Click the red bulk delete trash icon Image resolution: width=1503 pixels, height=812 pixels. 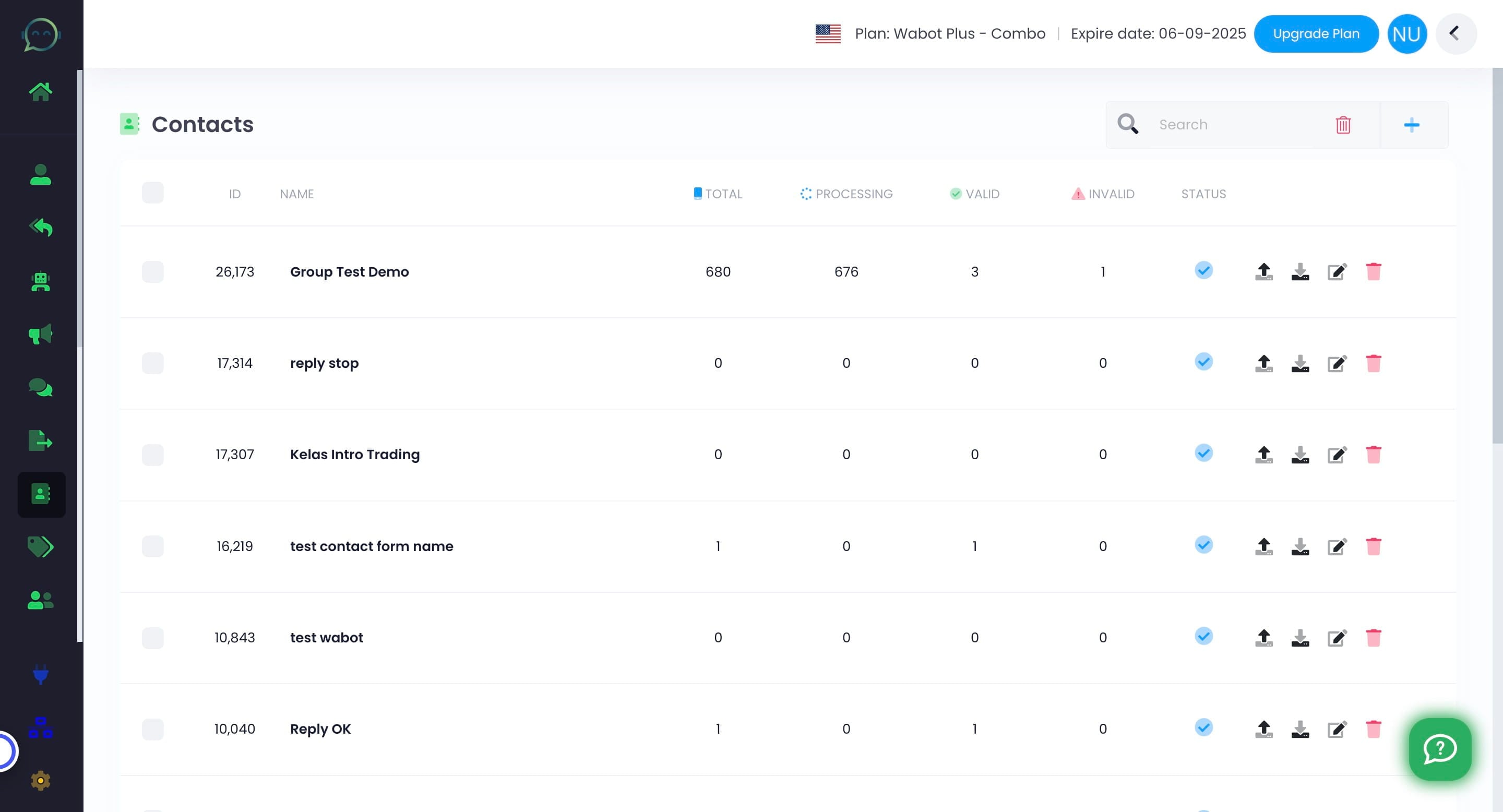pyautogui.click(x=1343, y=125)
